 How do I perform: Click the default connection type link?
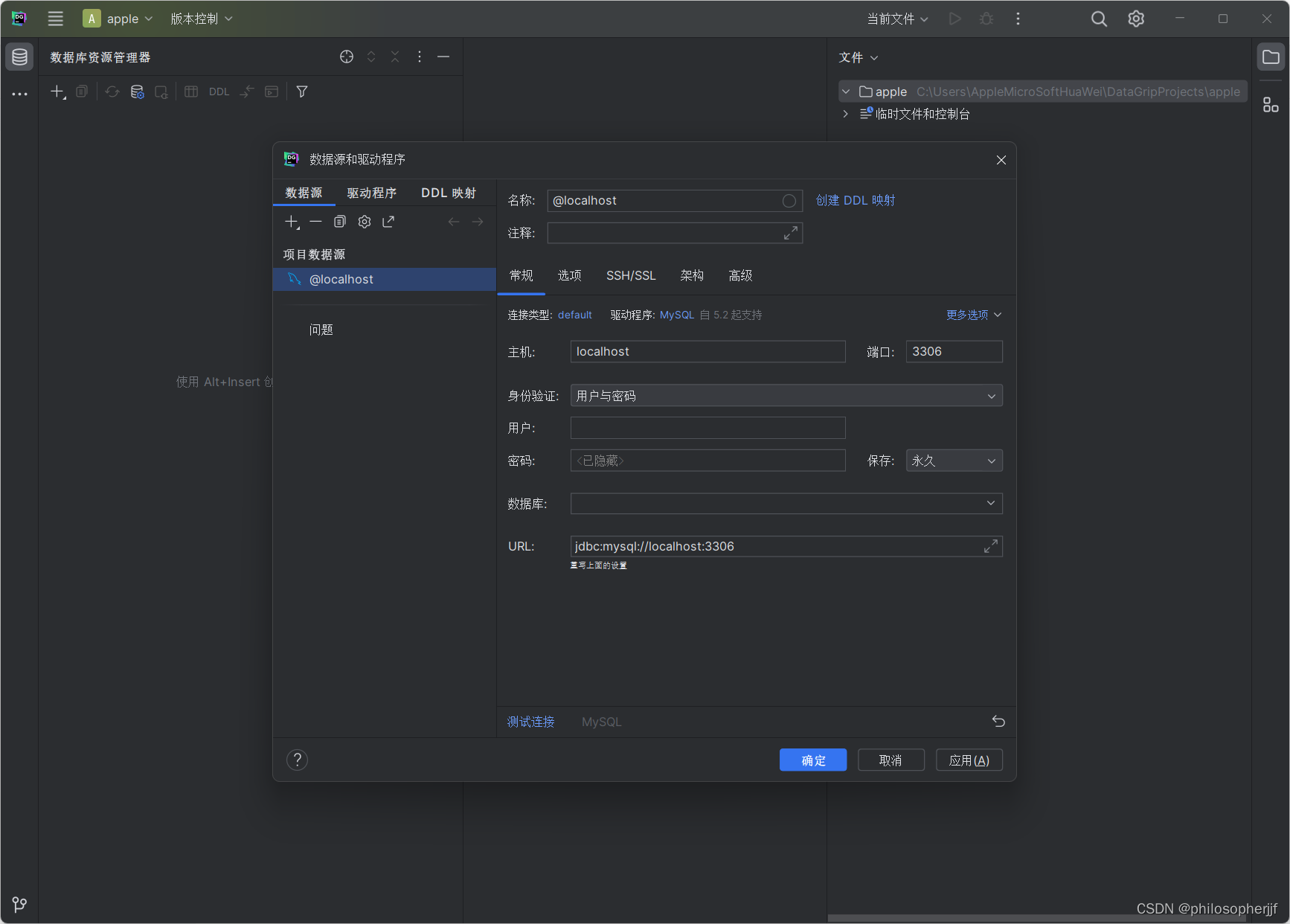click(x=575, y=315)
